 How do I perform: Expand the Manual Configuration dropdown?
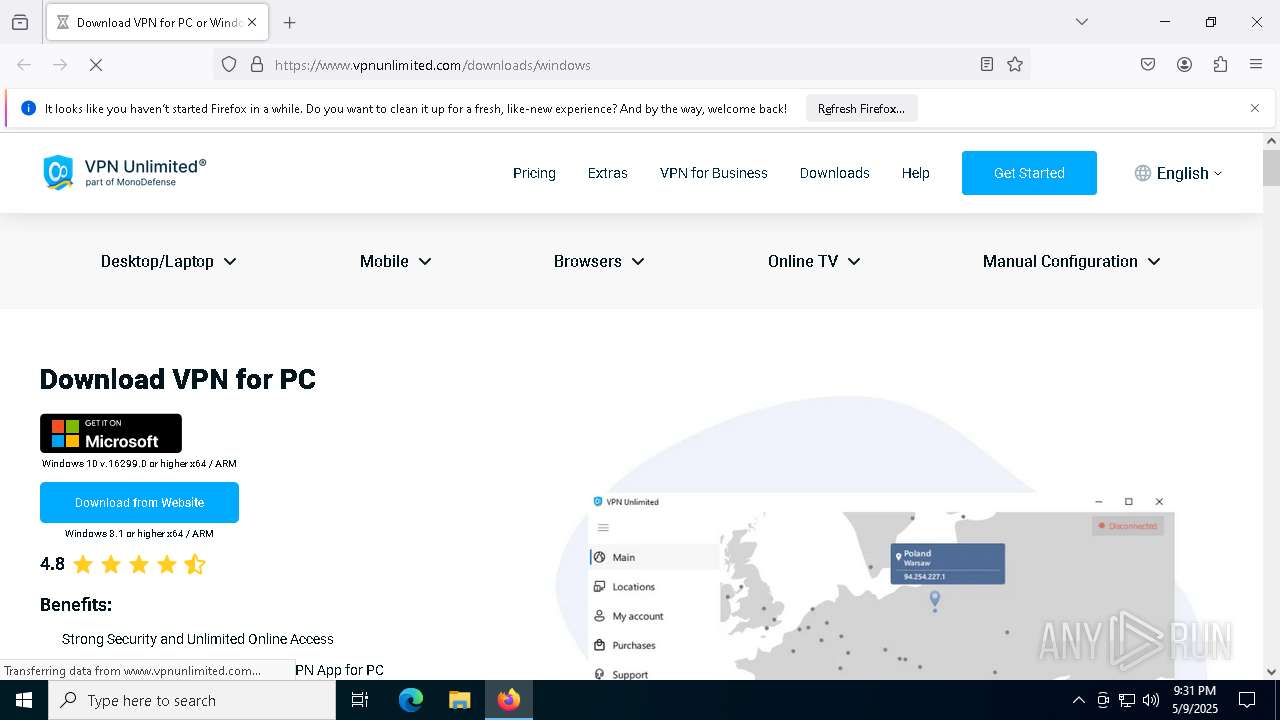click(1071, 261)
